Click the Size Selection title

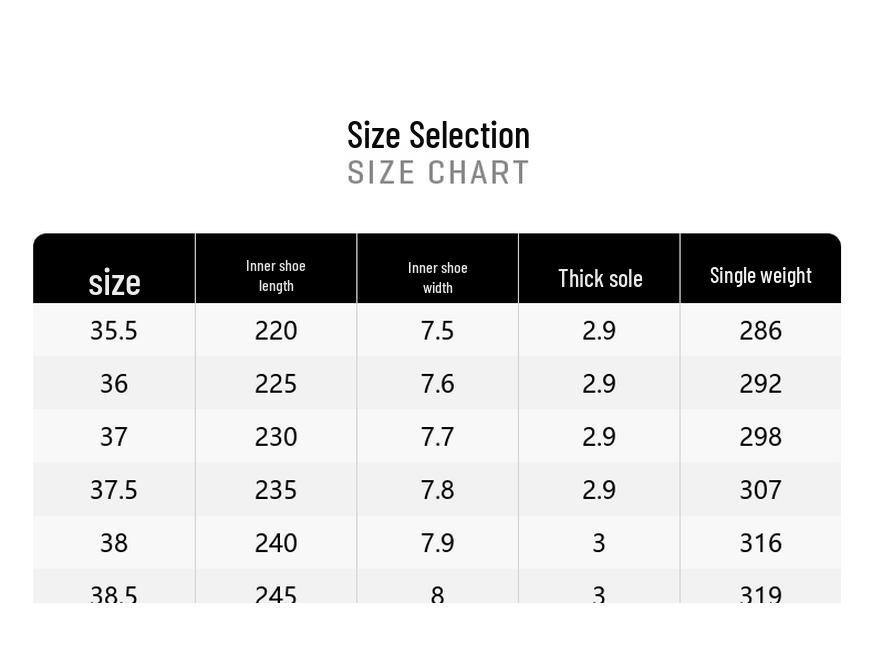pos(438,135)
